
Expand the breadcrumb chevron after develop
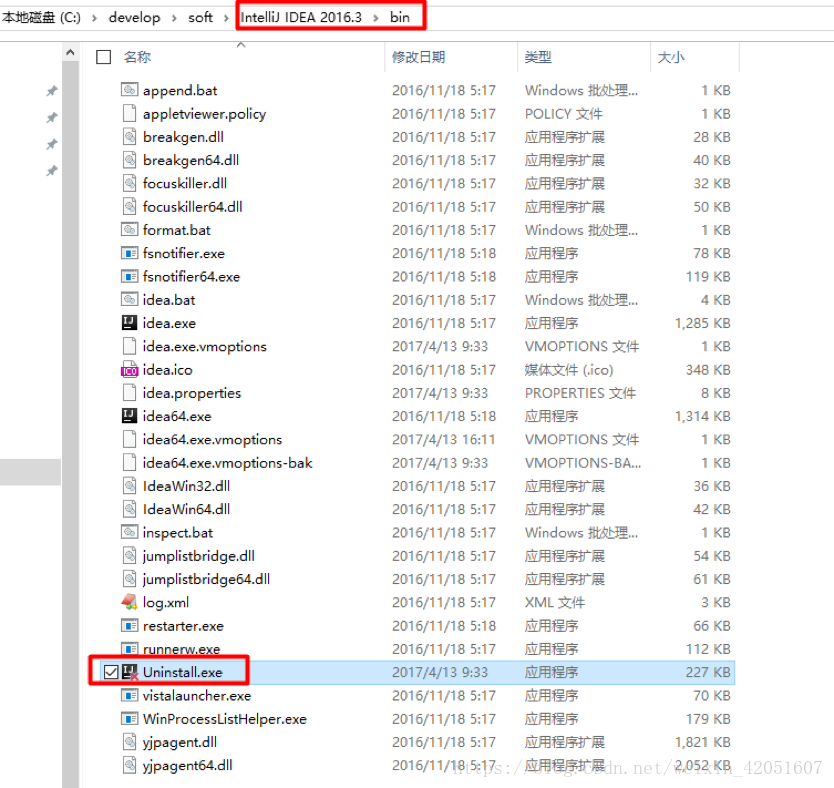pyautogui.click(x=174, y=18)
